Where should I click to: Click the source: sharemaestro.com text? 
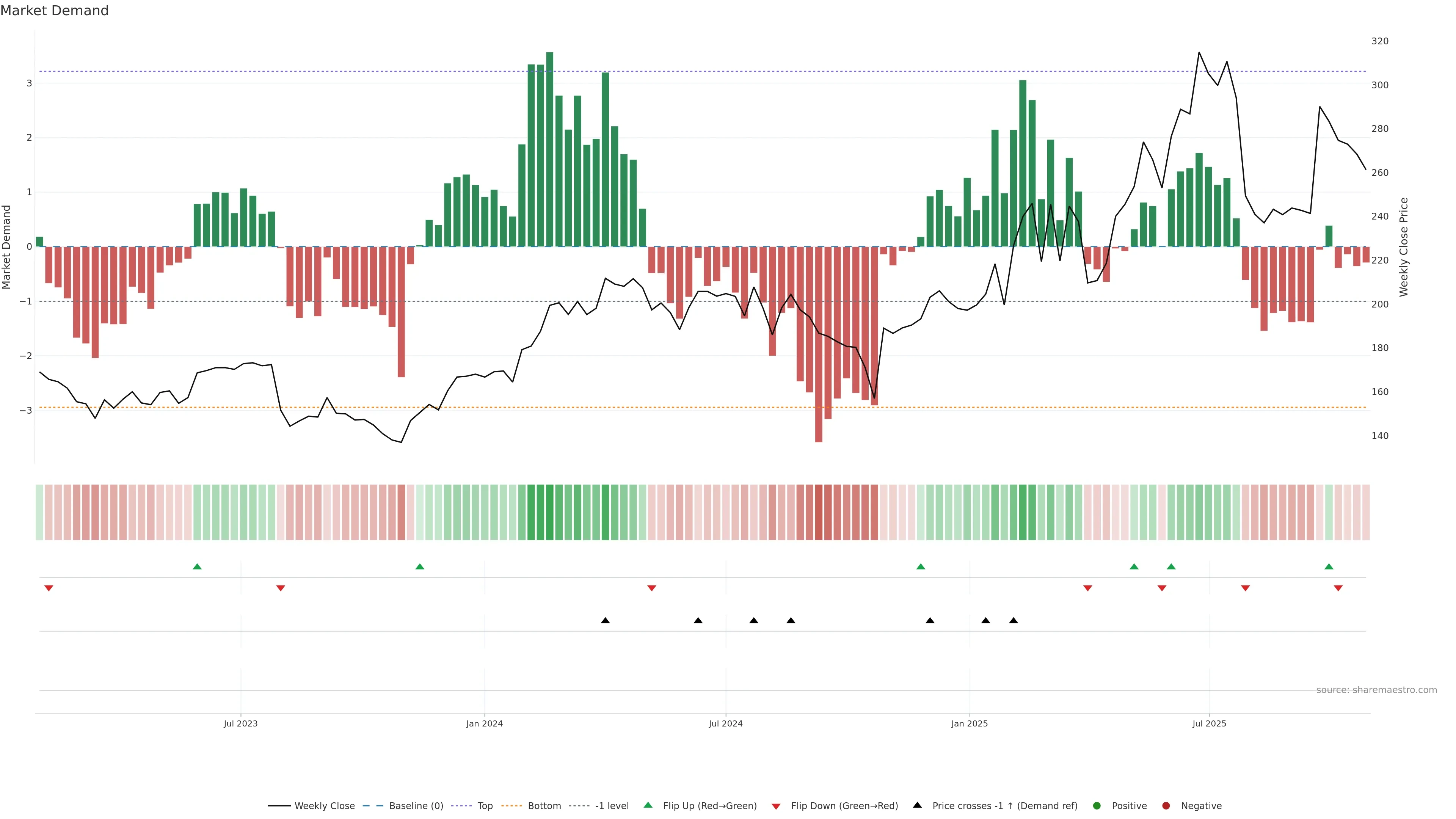coord(1376,690)
